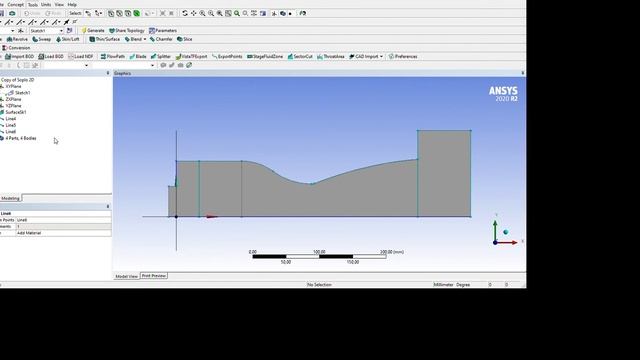
Task: Click the Redo button
Action: (x=53, y=13)
